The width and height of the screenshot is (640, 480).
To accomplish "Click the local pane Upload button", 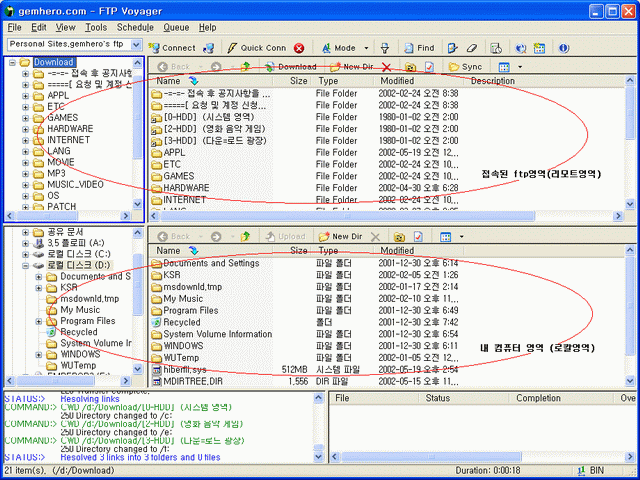I will (285, 236).
